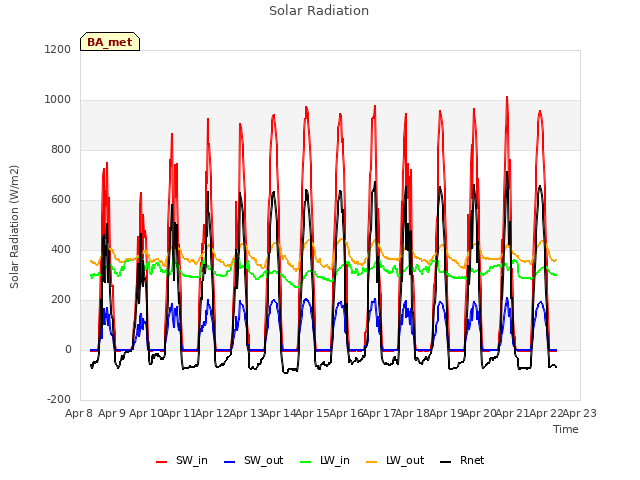Click the Apr 9 x-axis tick label

pyautogui.click(x=112, y=413)
